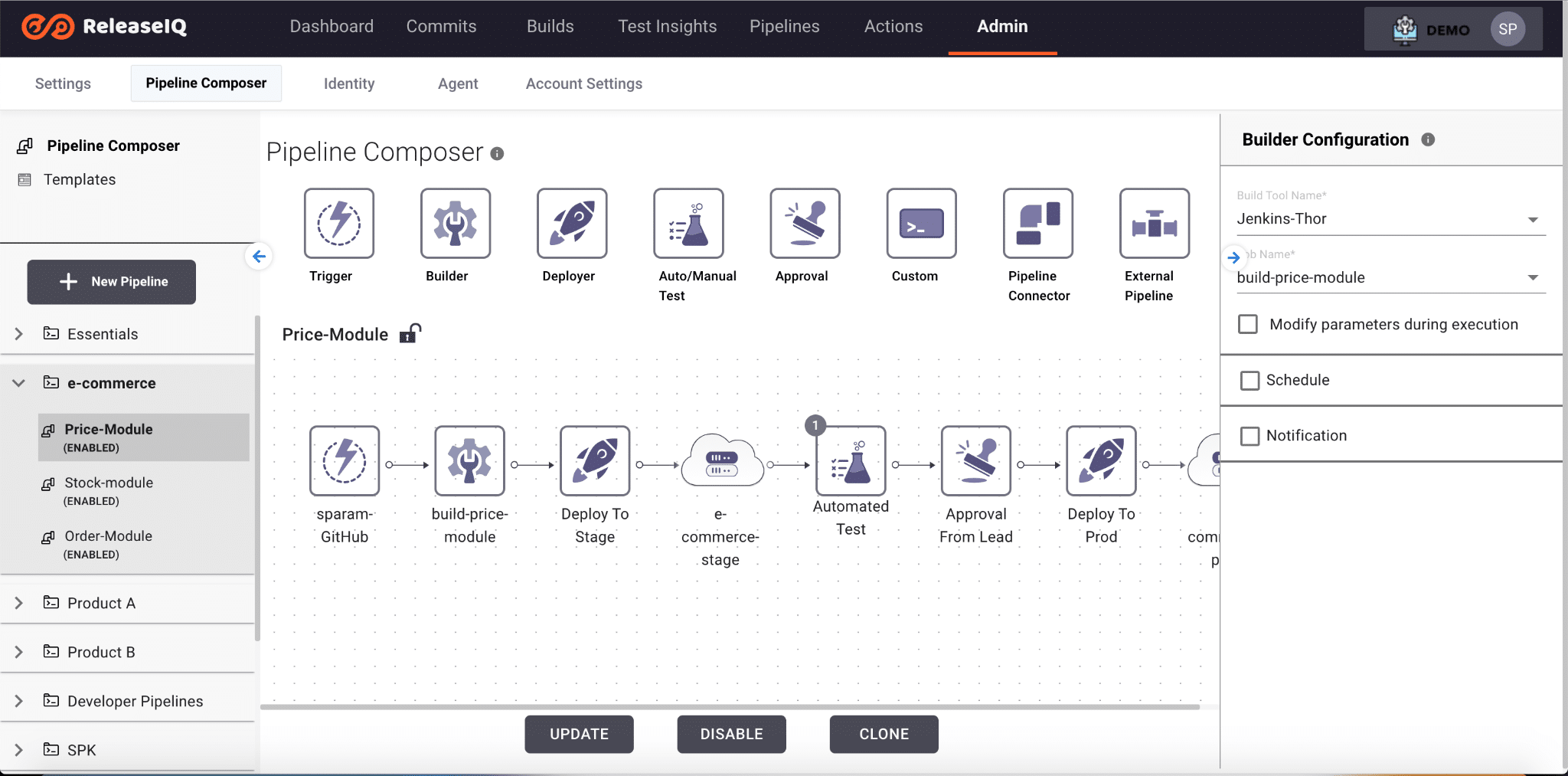
Task: Open Builder Configuration info icon
Action: [x=1428, y=139]
